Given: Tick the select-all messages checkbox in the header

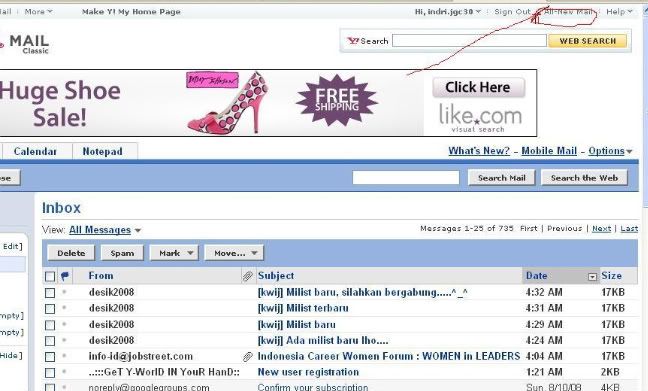Looking at the screenshot, I should point(50,277).
